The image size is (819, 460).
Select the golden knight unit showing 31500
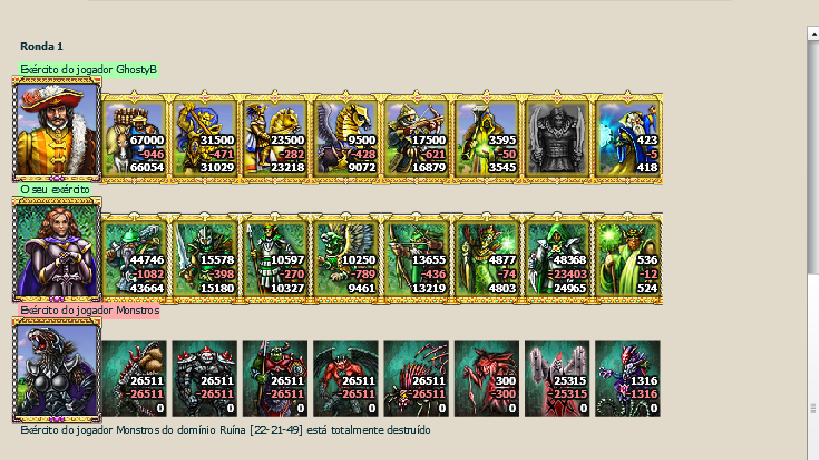point(205,138)
